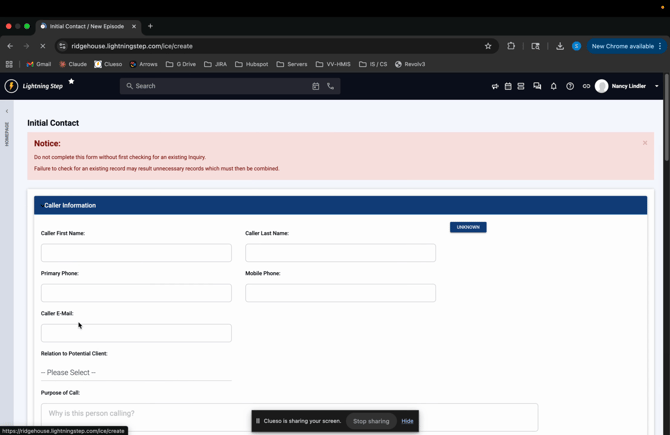Screen dimensions: 670x435
Task: Click the notifications bell icon
Action: [554, 87]
